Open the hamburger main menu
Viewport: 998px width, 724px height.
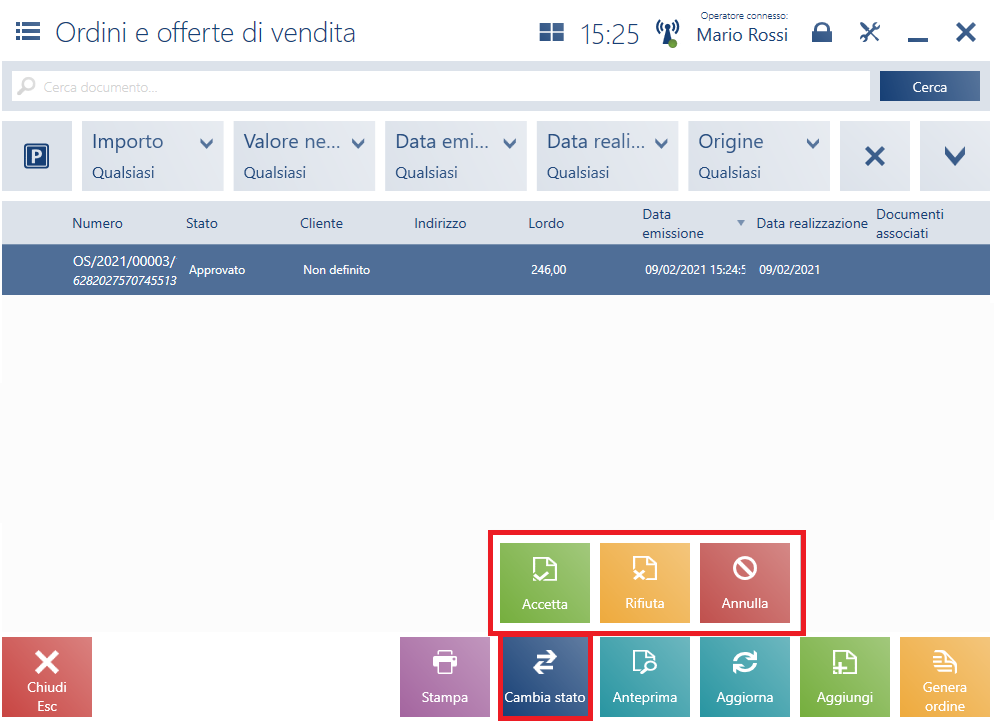[x=28, y=31]
